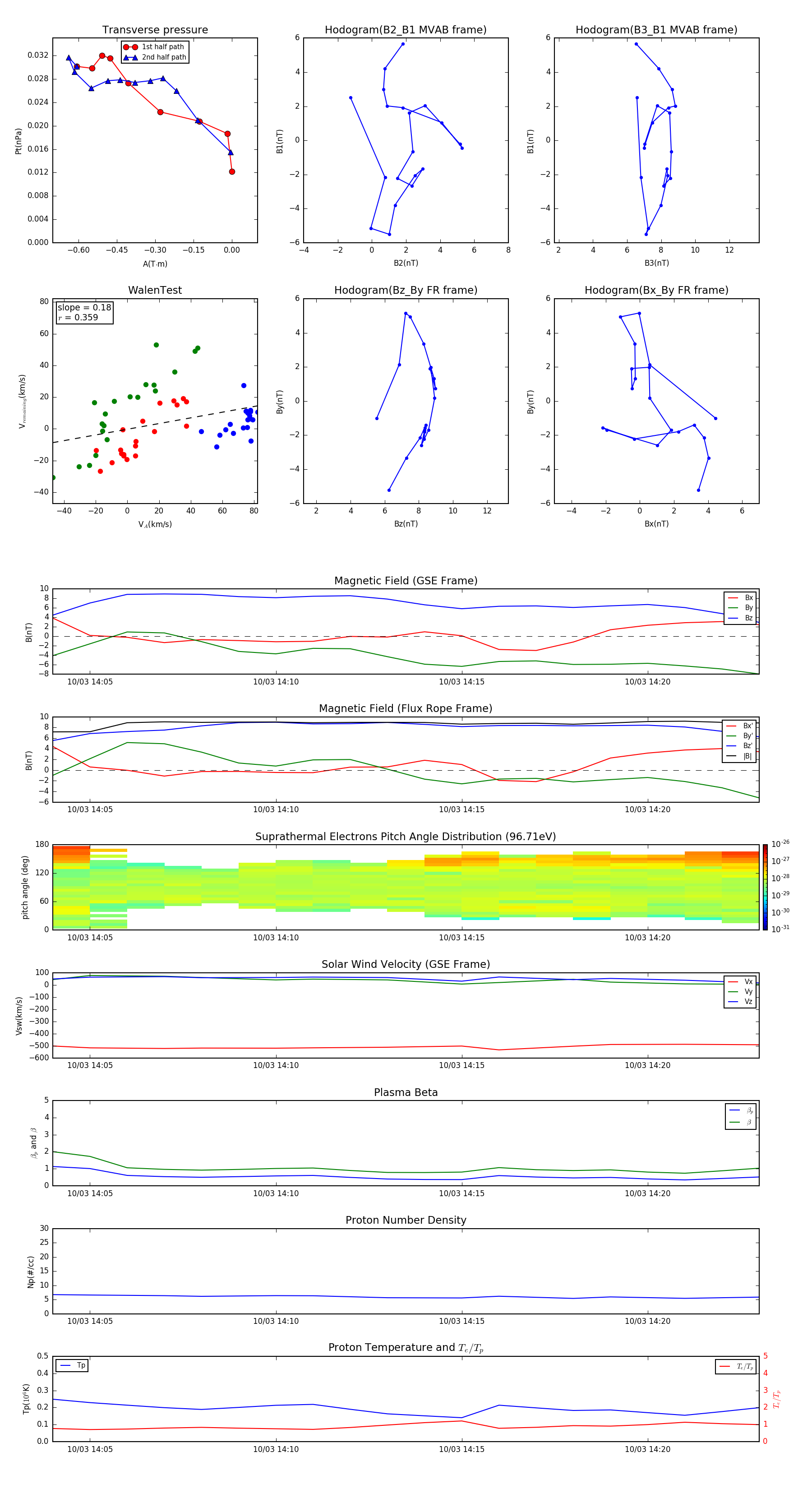The height and width of the screenshot is (1489, 812).
Task: Click the "β" entry in Plasma Beta legend
Action: pyautogui.click(x=741, y=1123)
